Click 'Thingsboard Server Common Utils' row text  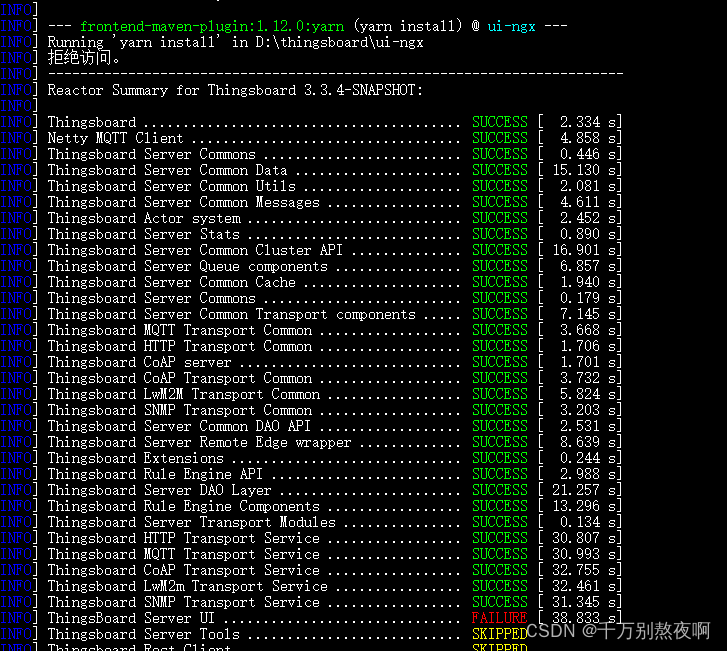pyautogui.click(x=172, y=186)
